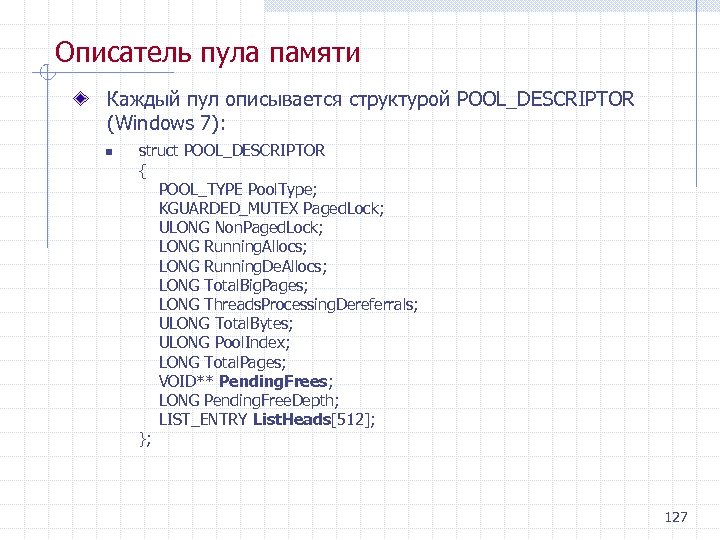Click the field 'LONG RunningDeAllocs;'

243,266
